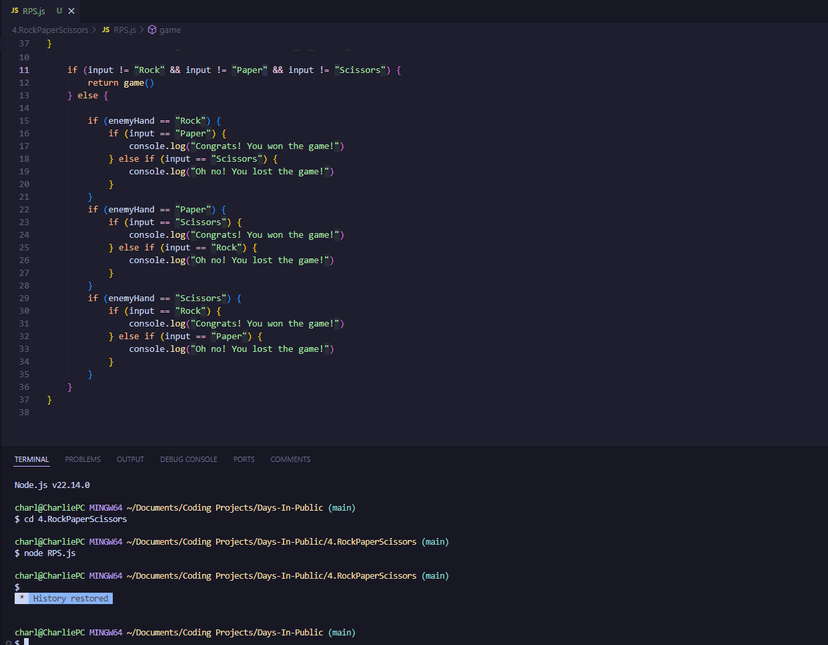View the COMMENTS panel tab
828x645 pixels.
[290, 459]
